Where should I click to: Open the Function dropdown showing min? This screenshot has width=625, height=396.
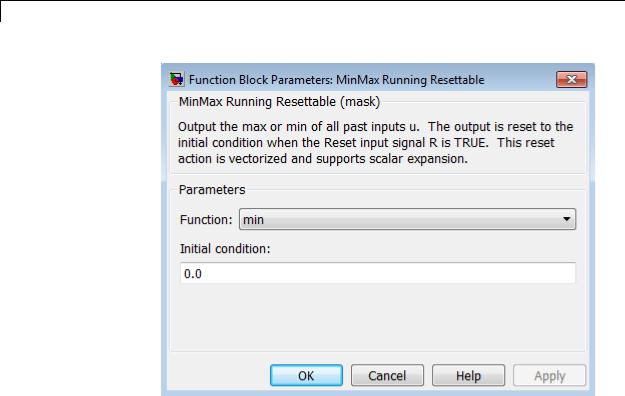[x=407, y=219]
